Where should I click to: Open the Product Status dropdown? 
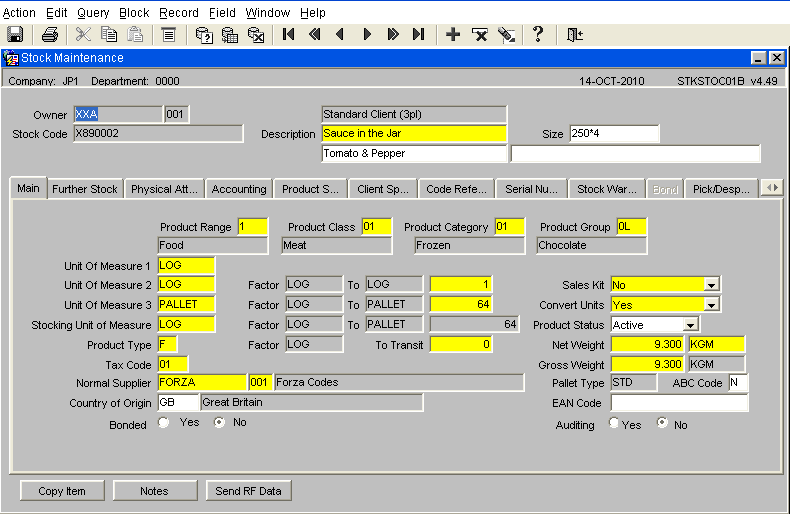(690, 325)
